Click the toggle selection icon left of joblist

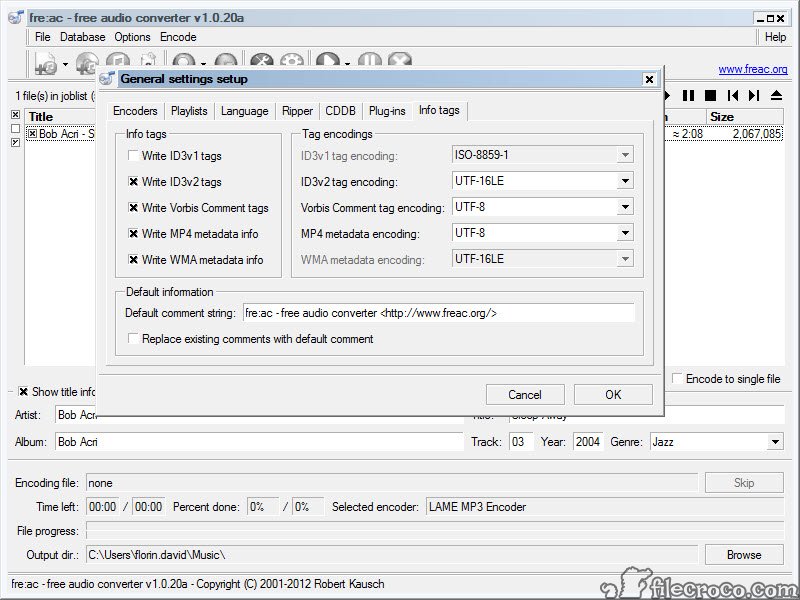(15, 142)
